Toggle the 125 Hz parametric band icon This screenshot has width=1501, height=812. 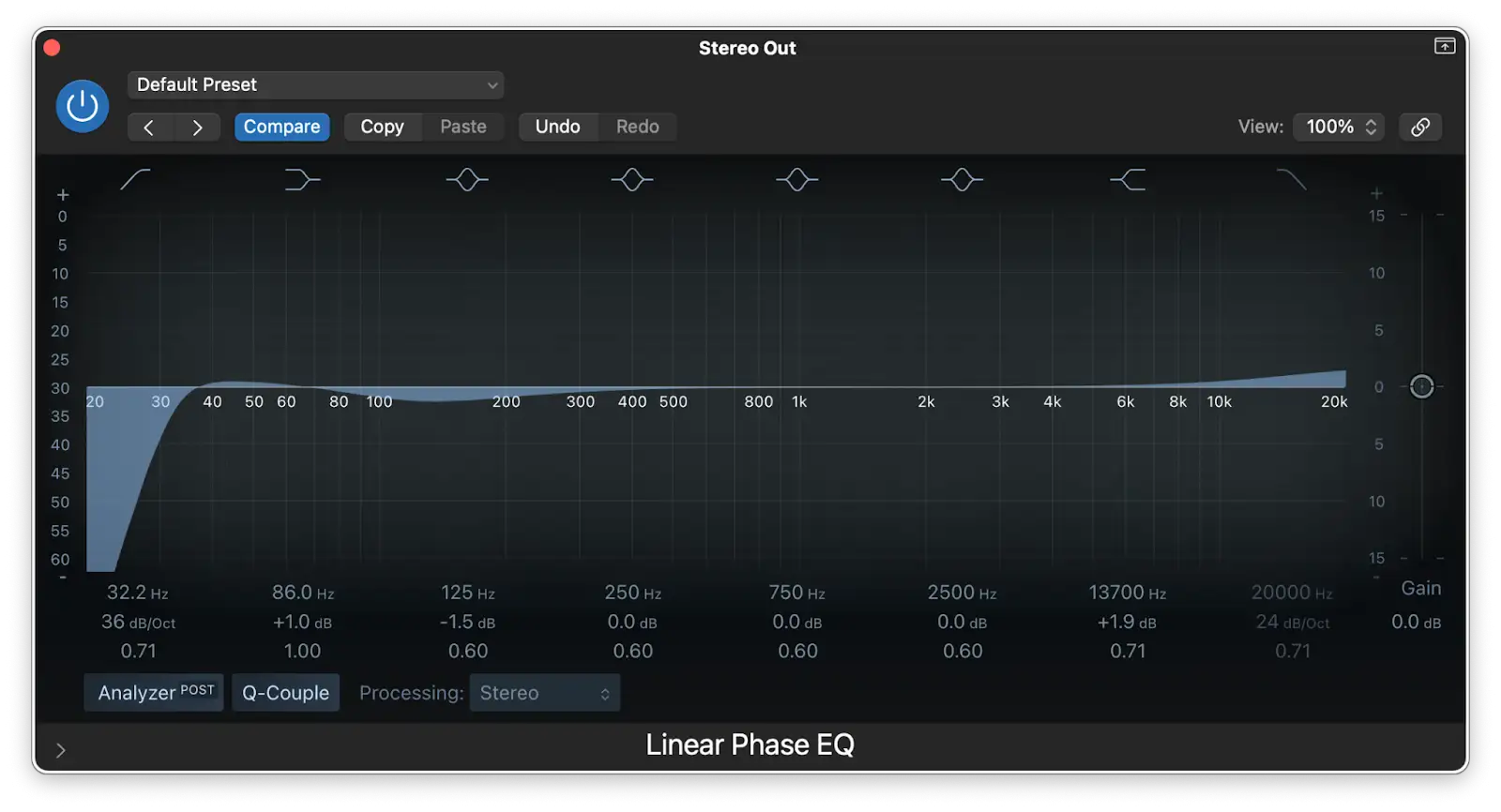point(467,179)
